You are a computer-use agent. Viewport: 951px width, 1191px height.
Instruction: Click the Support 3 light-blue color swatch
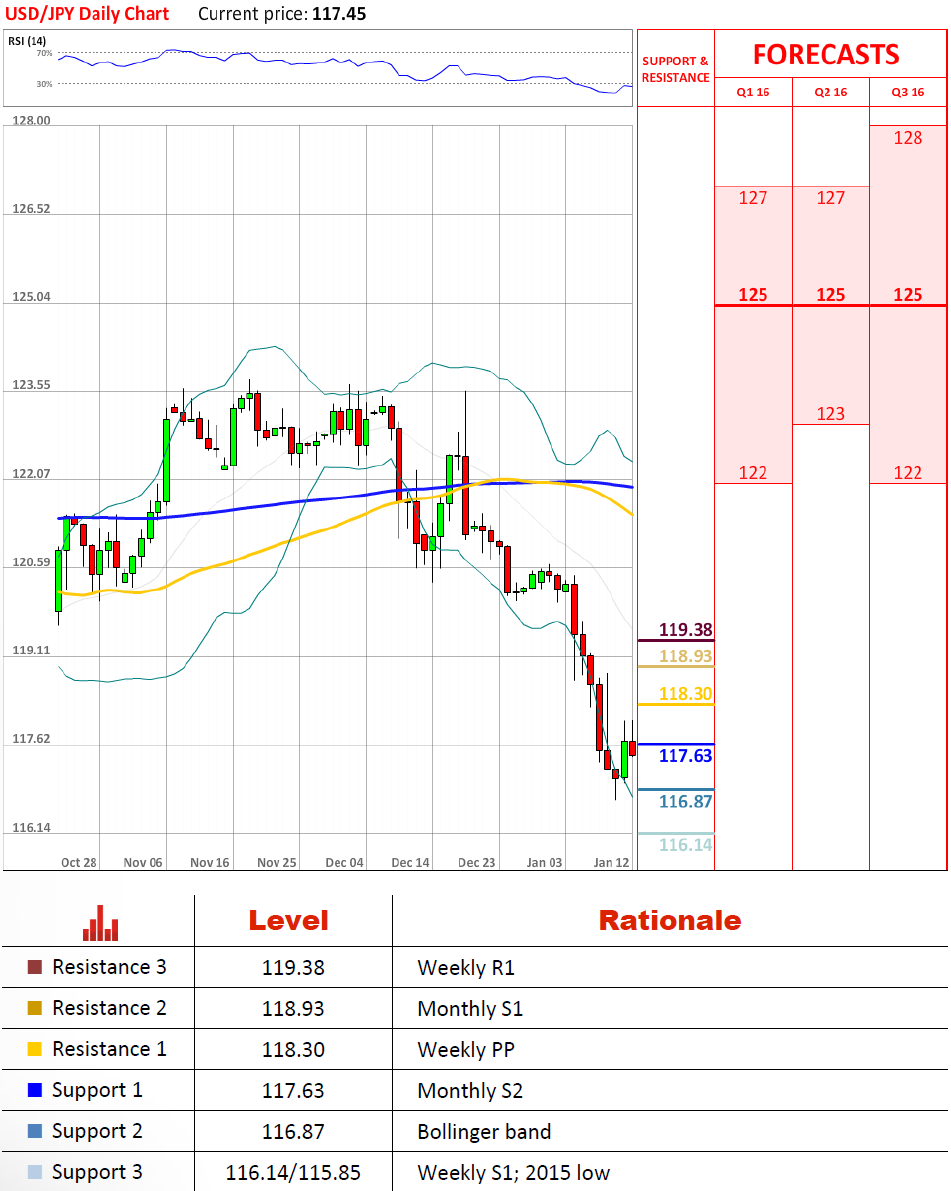click(x=34, y=1172)
